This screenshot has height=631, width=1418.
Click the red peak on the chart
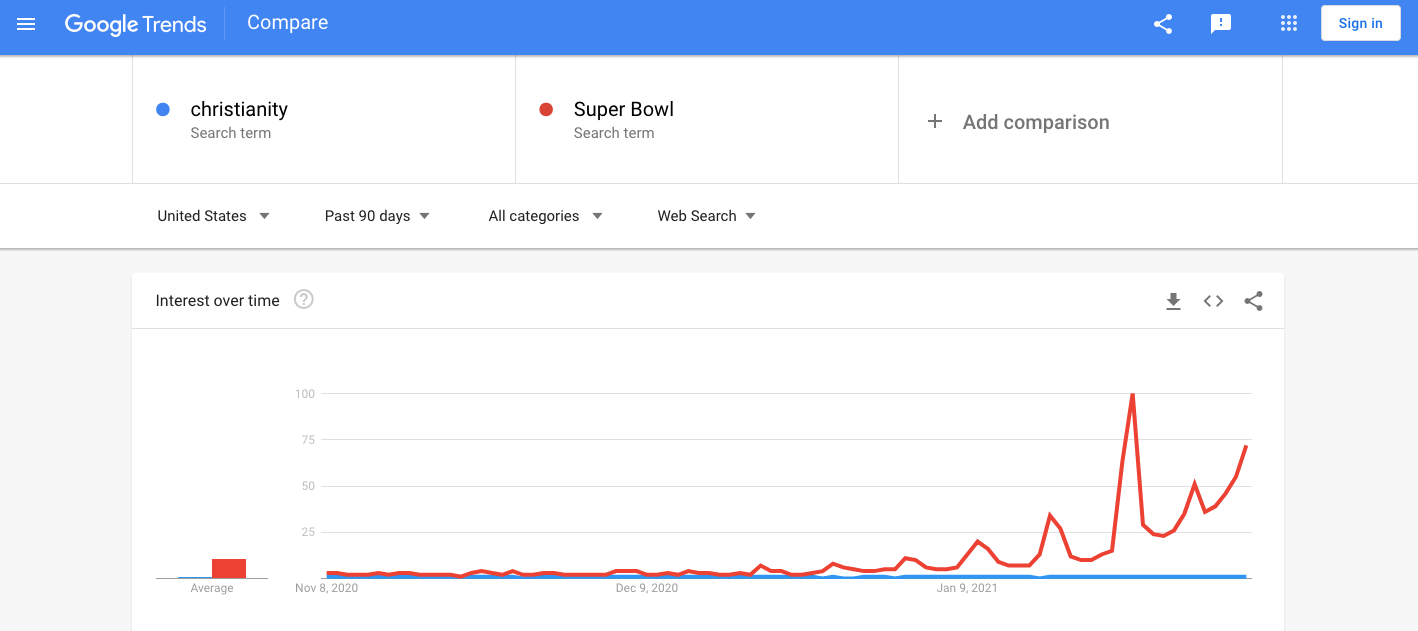(x=1132, y=395)
